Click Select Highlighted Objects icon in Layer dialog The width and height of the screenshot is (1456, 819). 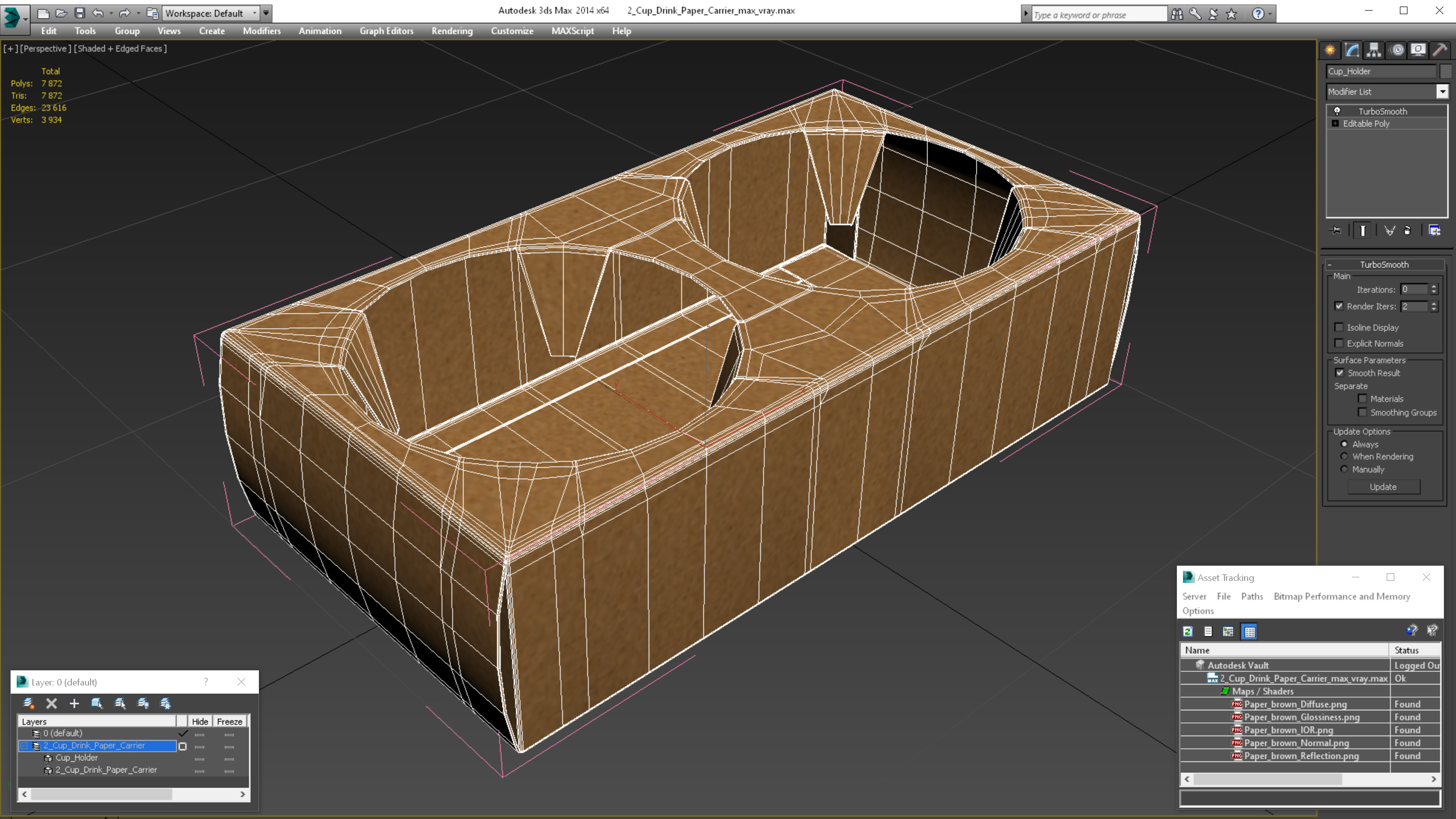pos(97,703)
